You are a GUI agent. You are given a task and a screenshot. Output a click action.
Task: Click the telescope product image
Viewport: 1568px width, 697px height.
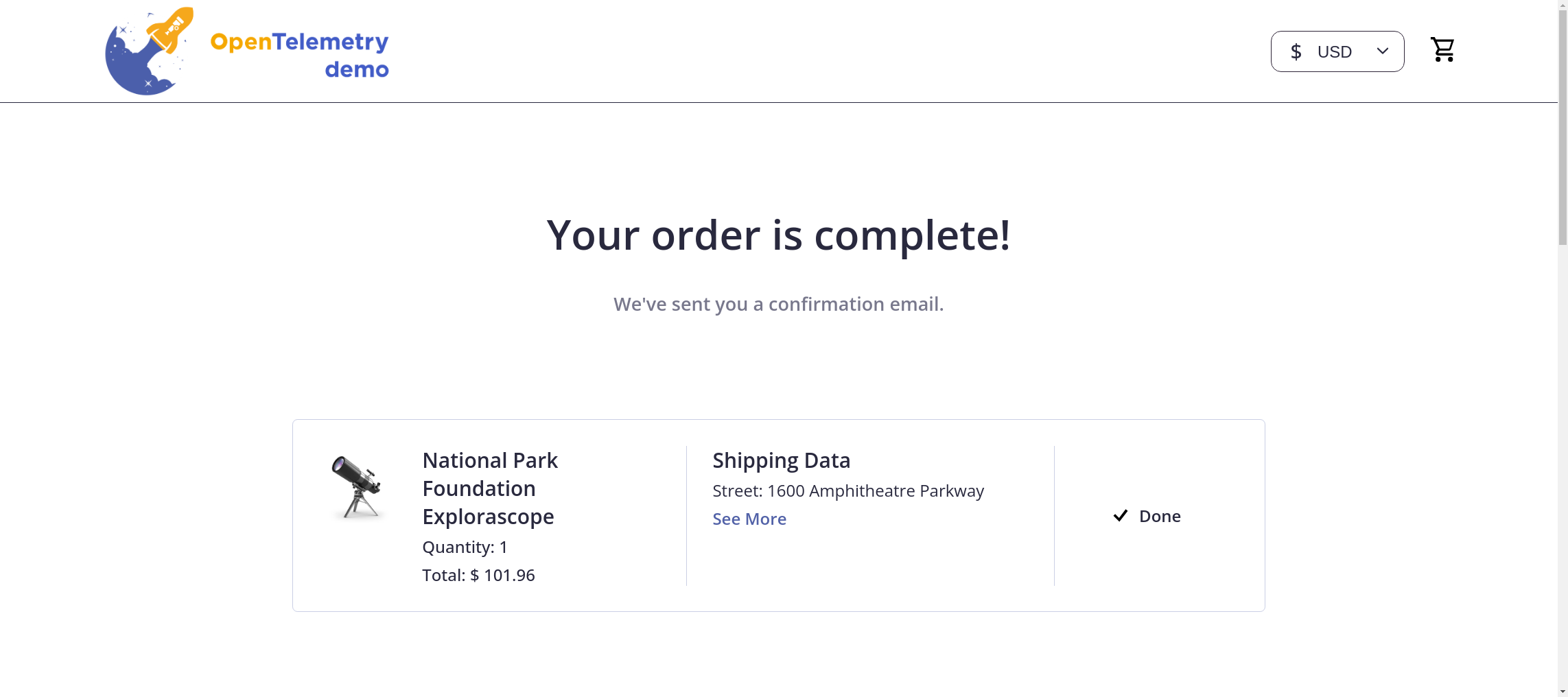(357, 487)
